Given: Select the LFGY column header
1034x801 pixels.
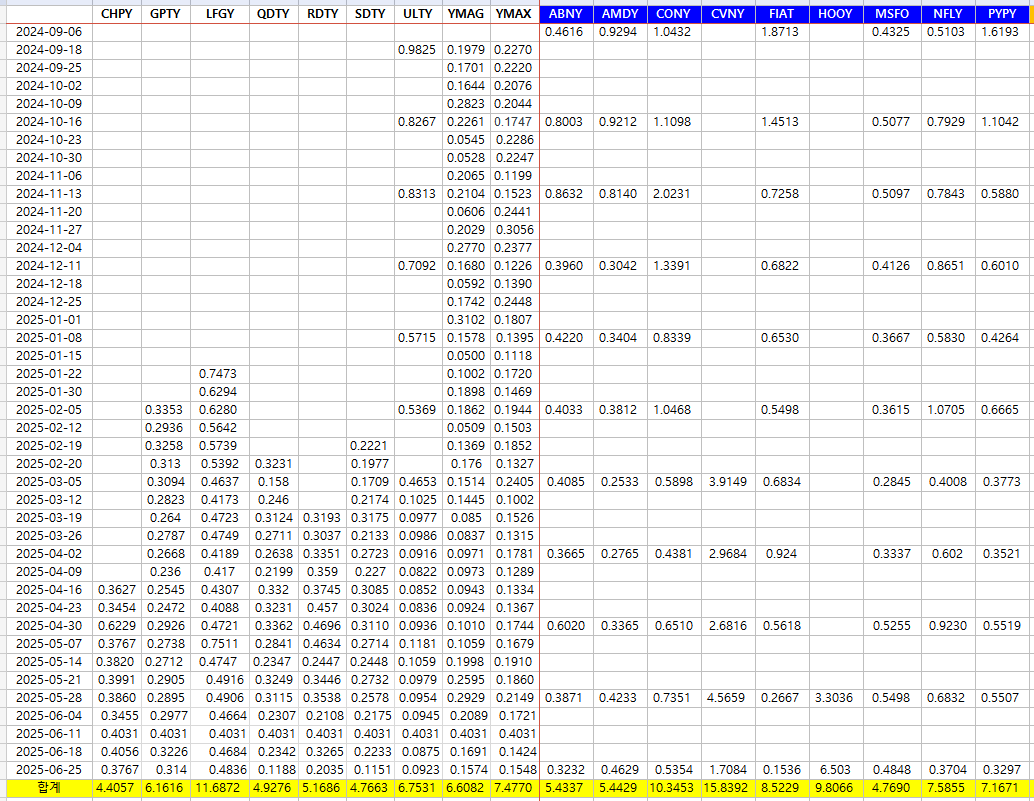Looking at the screenshot, I should [x=220, y=14].
